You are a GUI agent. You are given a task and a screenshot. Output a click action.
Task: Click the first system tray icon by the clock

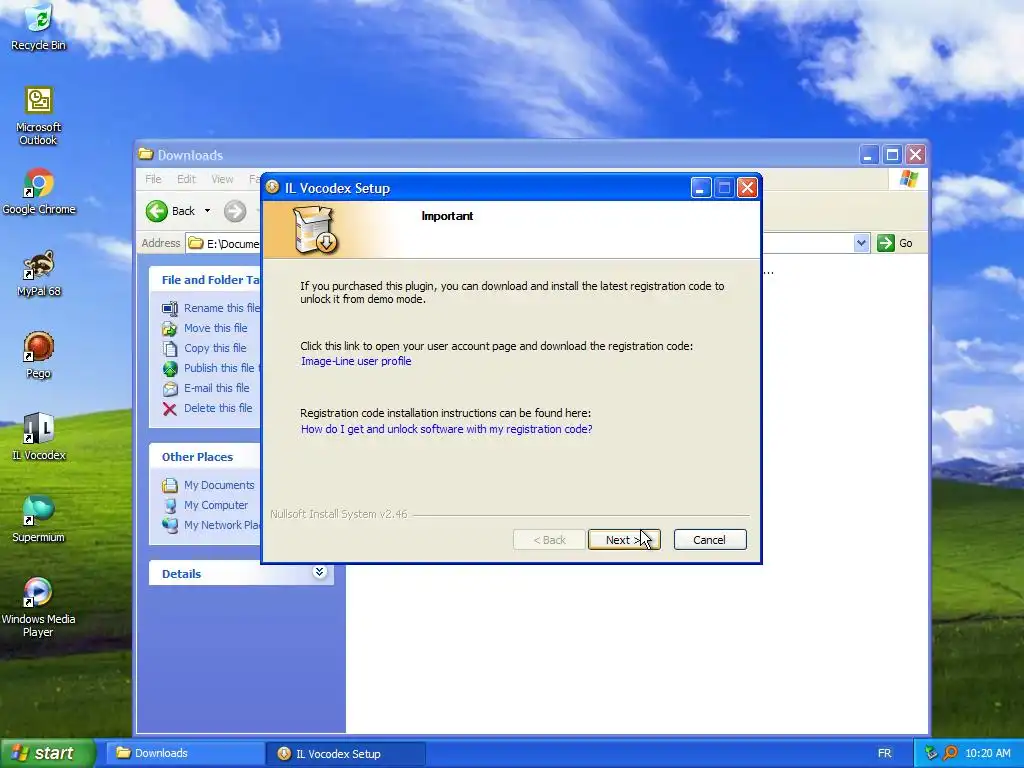tap(931, 753)
